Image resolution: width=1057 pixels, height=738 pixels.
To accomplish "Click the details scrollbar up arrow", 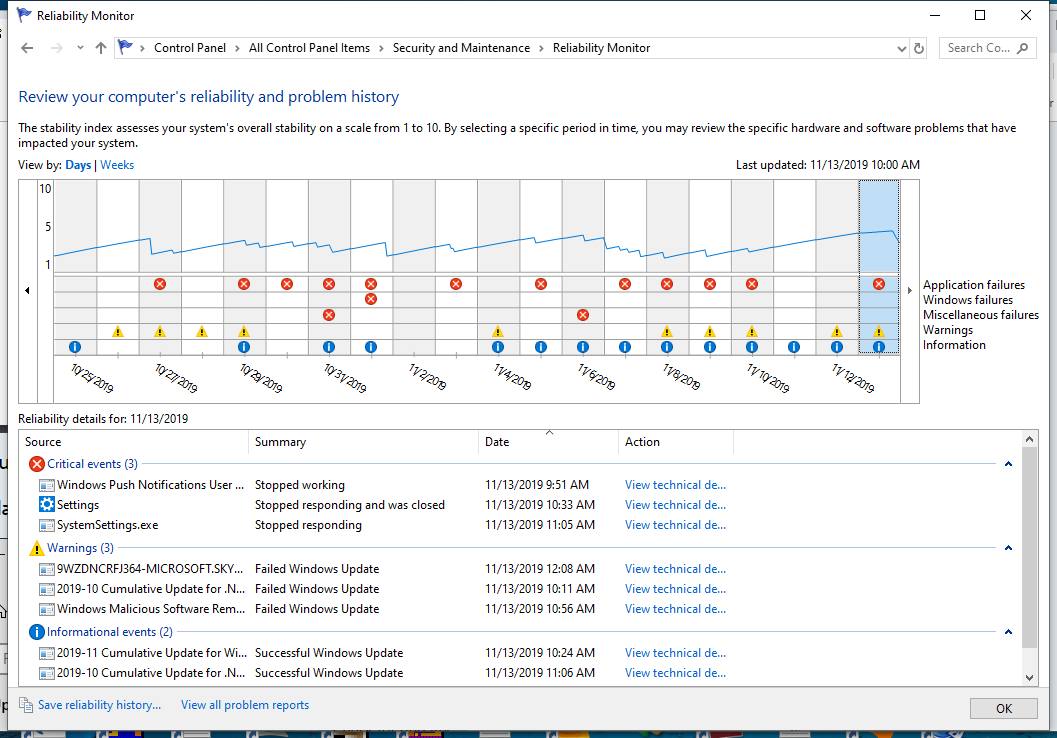I will click(x=1029, y=439).
